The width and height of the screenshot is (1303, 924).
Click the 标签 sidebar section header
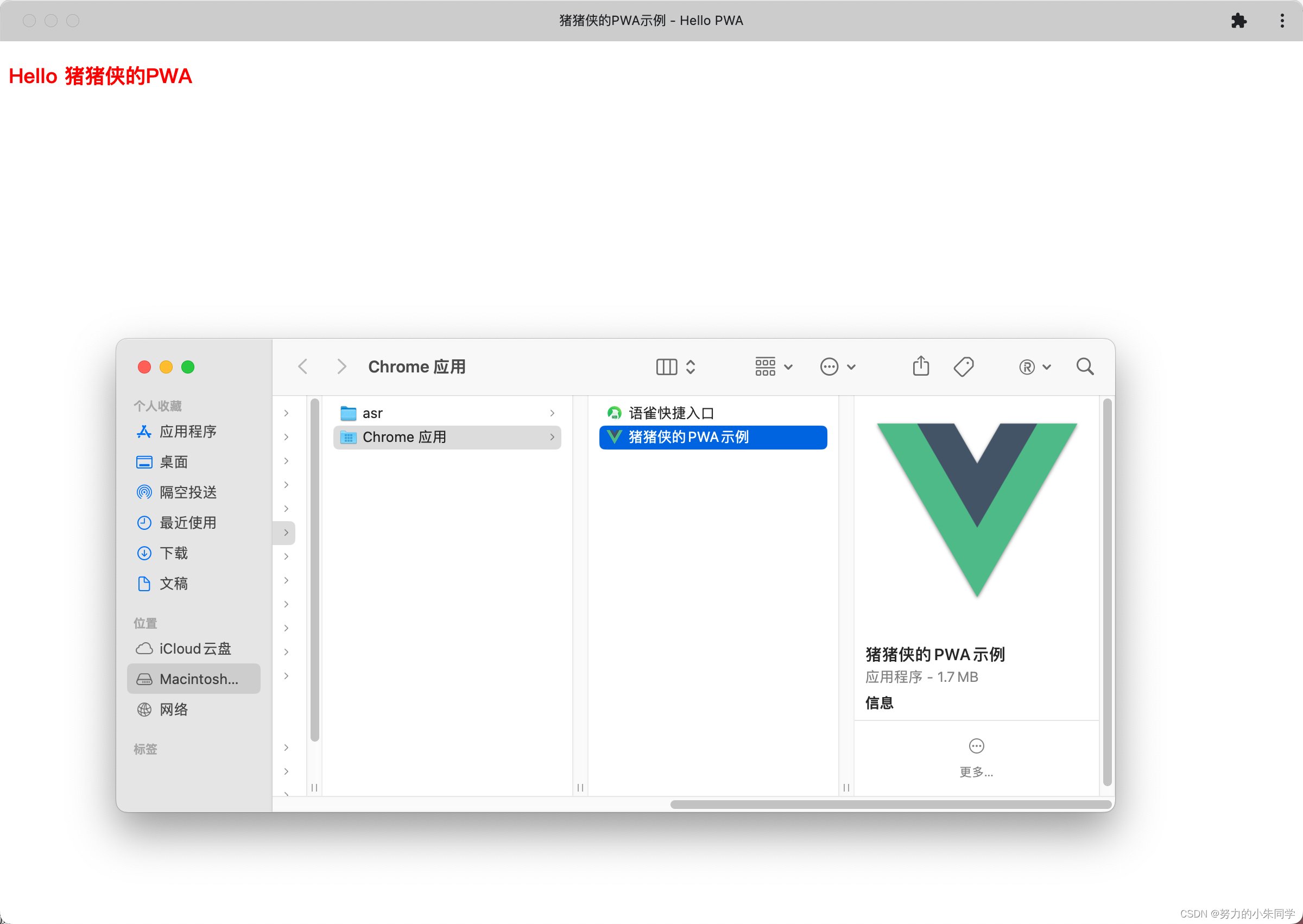click(x=145, y=749)
